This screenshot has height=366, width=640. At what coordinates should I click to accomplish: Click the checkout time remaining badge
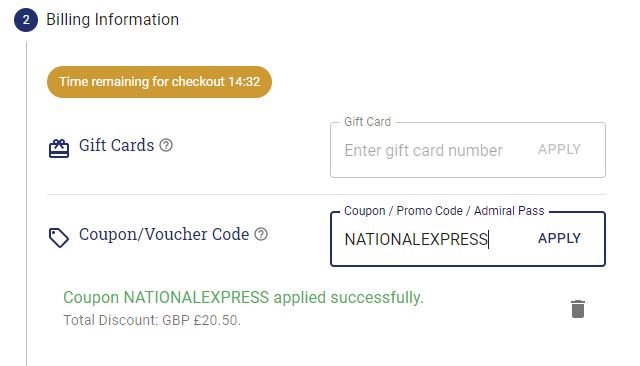pos(159,82)
